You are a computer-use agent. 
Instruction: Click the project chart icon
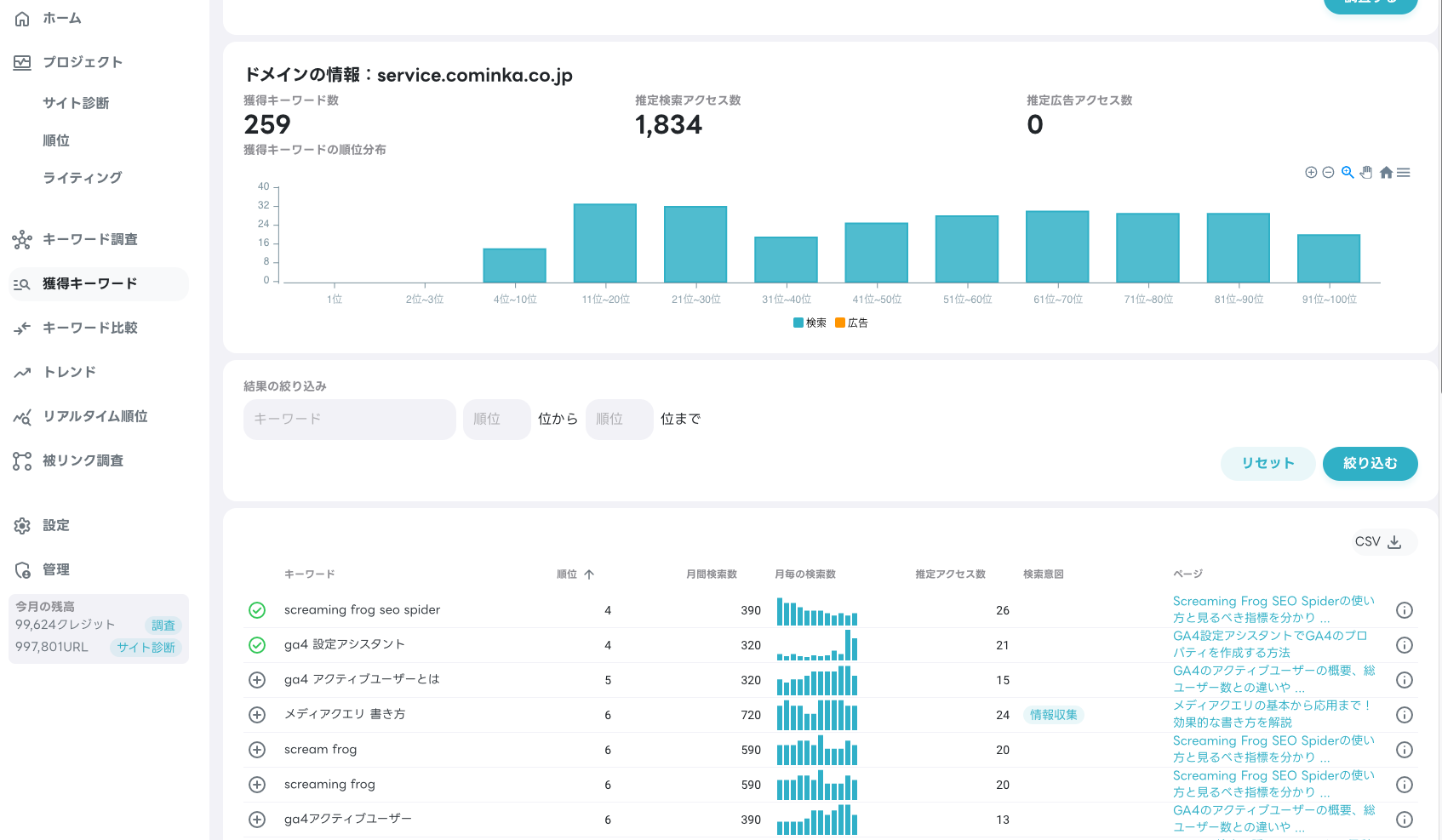coord(22,62)
